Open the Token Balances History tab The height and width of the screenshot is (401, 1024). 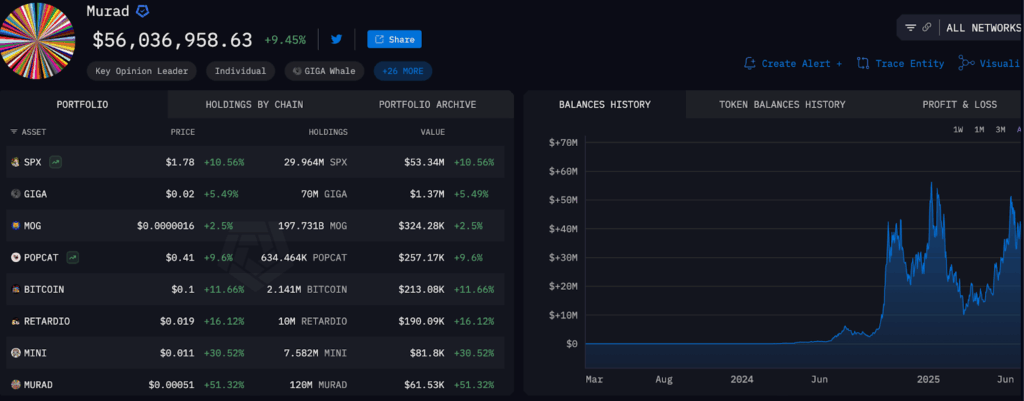pyautogui.click(x=782, y=104)
